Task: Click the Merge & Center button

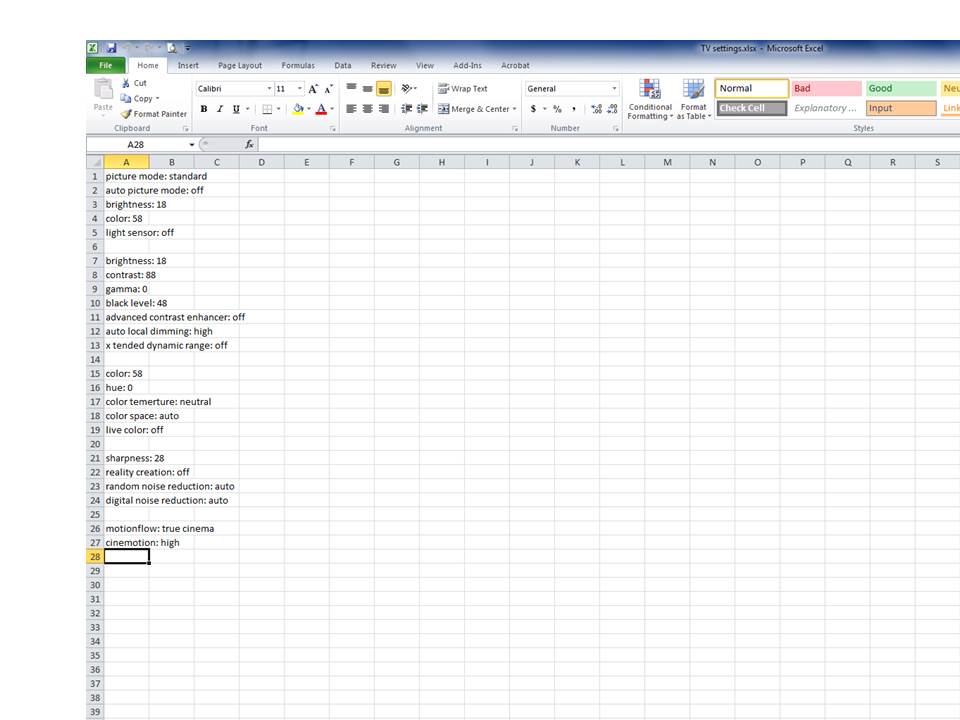Action: 477,109
